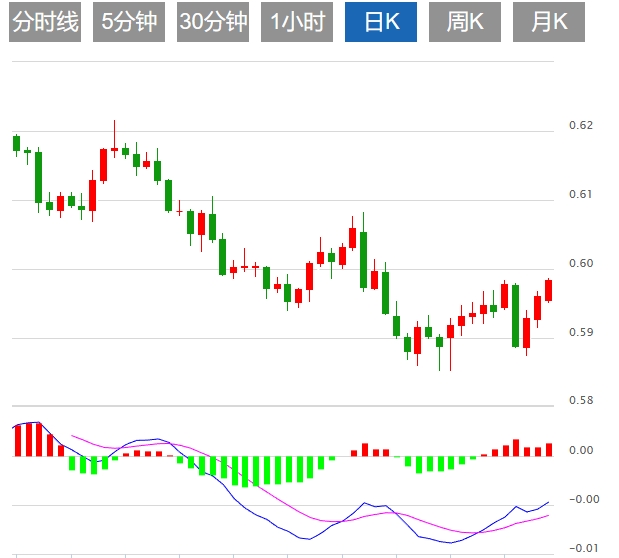Click the 0.60 price axis label
The width and height of the screenshot is (619, 558).
(x=581, y=264)
